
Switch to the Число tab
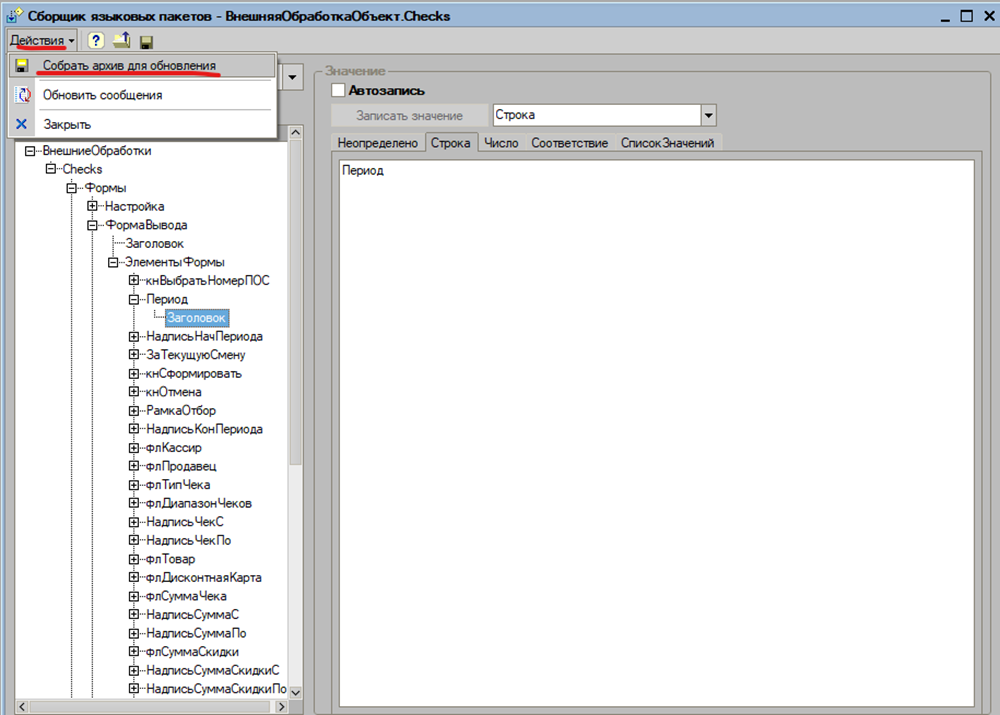(501, 143)
